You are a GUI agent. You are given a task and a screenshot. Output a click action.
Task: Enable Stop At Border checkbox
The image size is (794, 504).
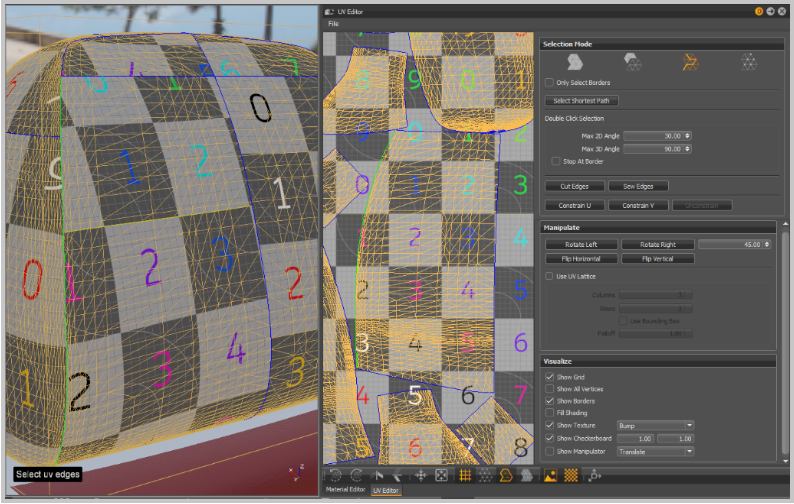point(555,161)
